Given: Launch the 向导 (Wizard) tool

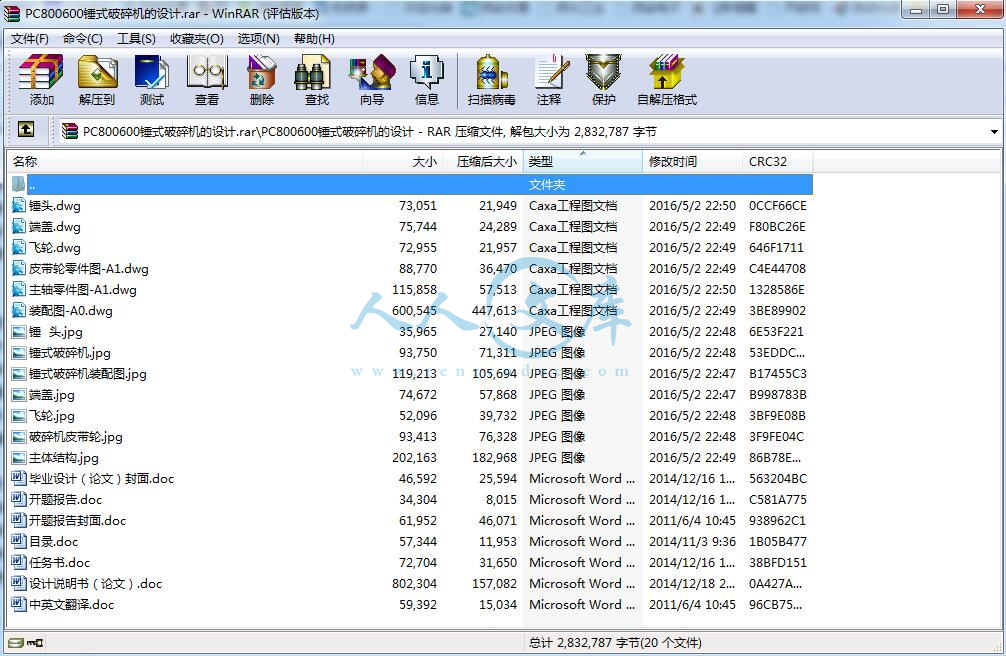Looking at the screenshot, I should pos(372,80).
